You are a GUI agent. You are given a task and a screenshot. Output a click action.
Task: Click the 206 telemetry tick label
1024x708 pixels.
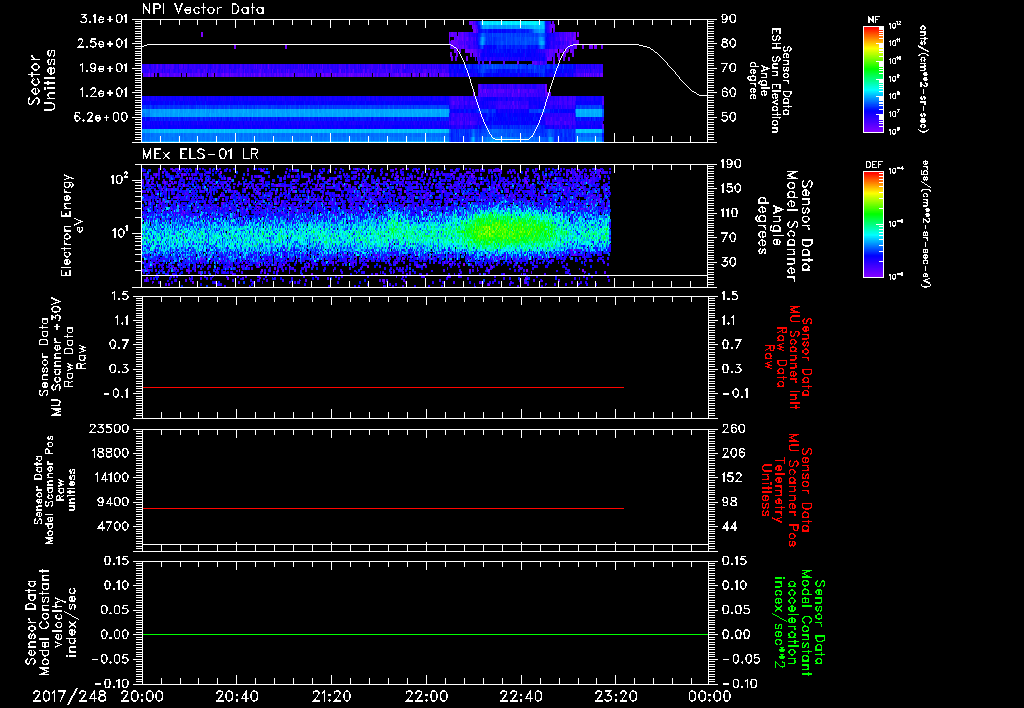point(733,453)
